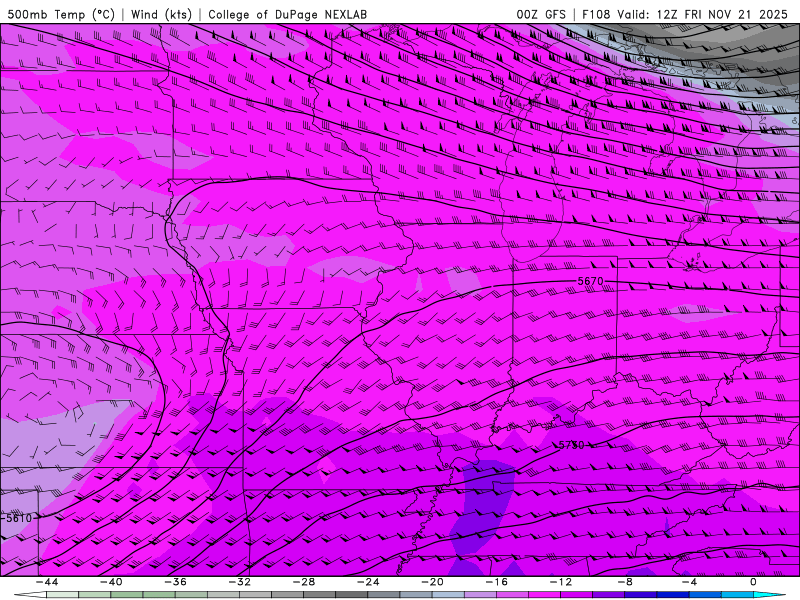Click the -4 colorbar tick label
Image resolution: width=800 pixels, height=600 pixels.
[x=690, y=582]
